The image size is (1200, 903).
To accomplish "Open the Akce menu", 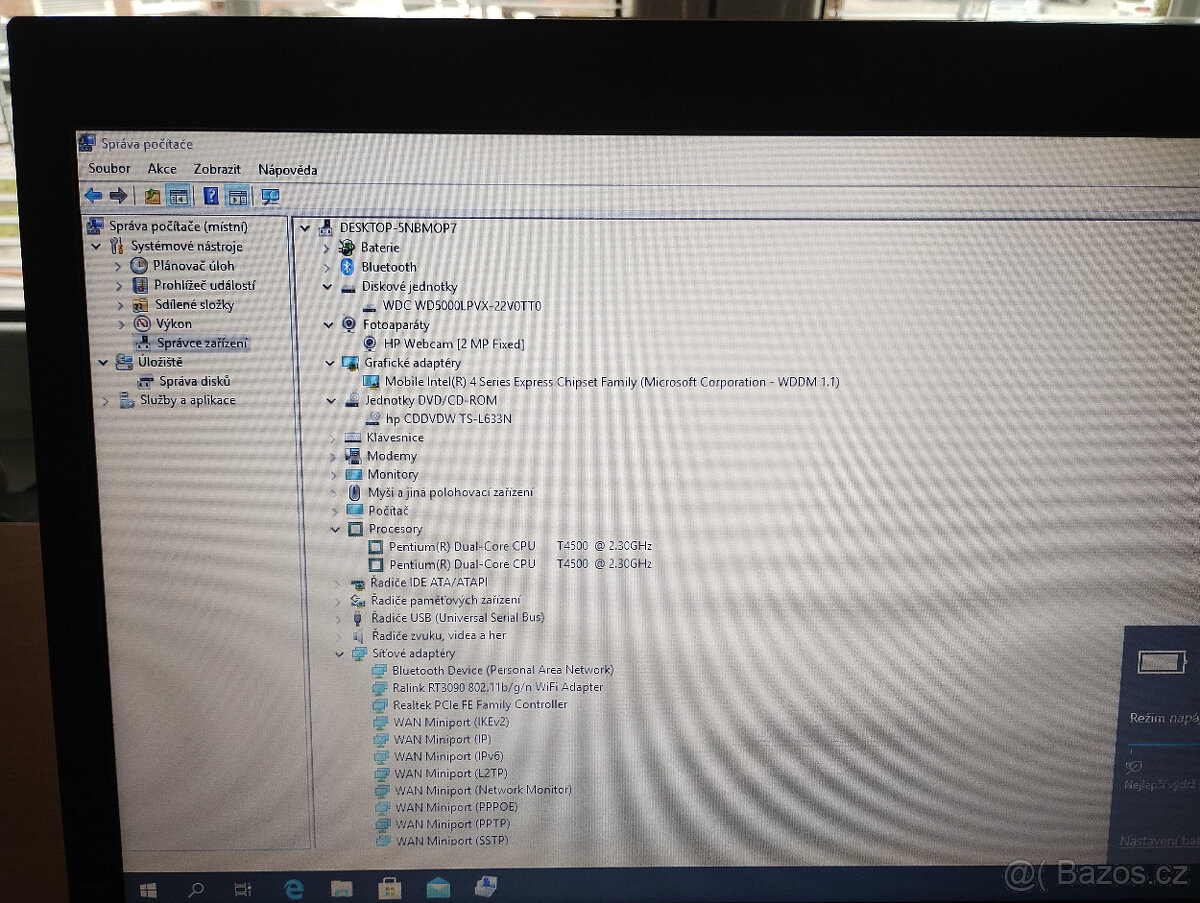I will (162, 169).
